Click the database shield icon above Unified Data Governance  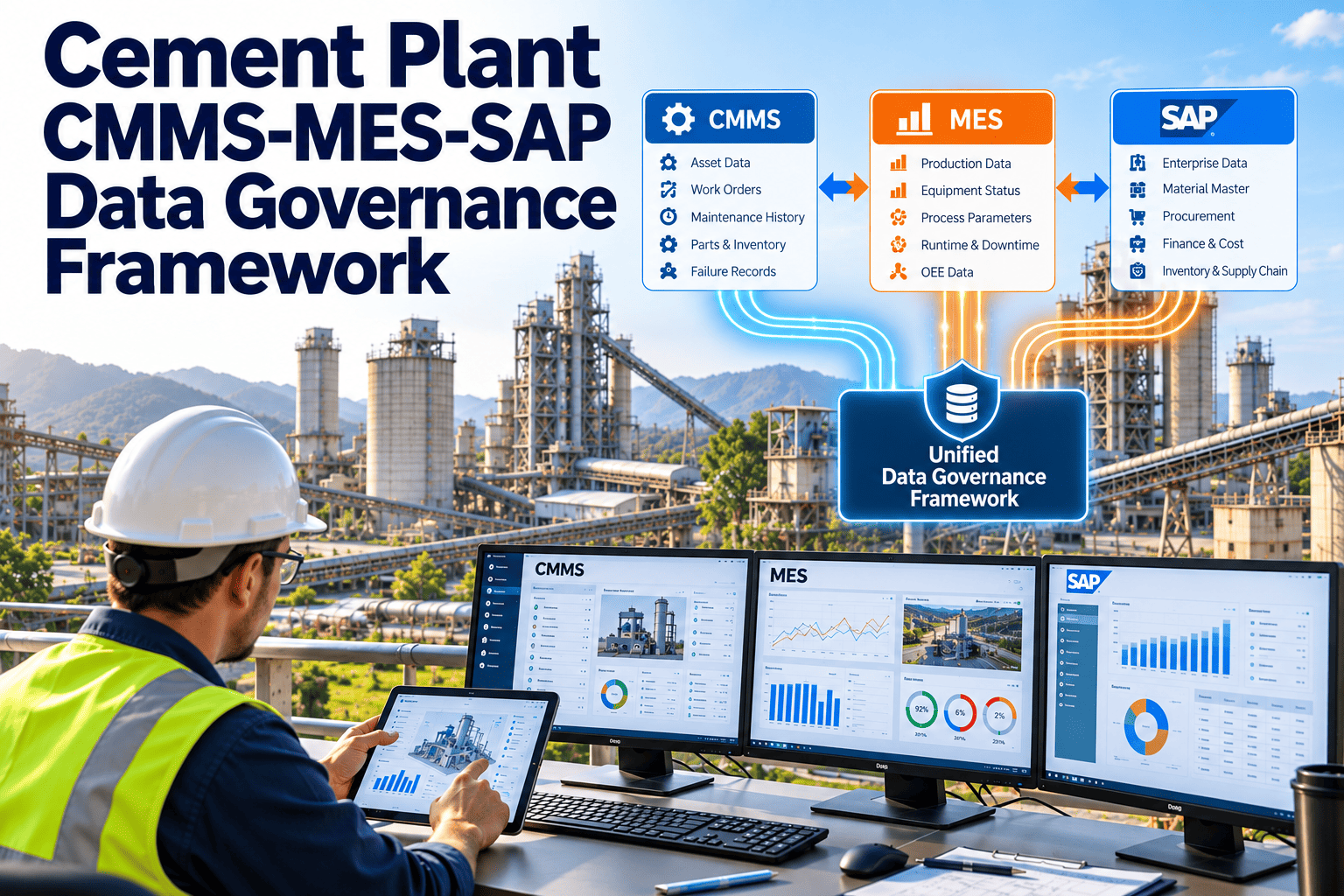[x=962, y=402]
